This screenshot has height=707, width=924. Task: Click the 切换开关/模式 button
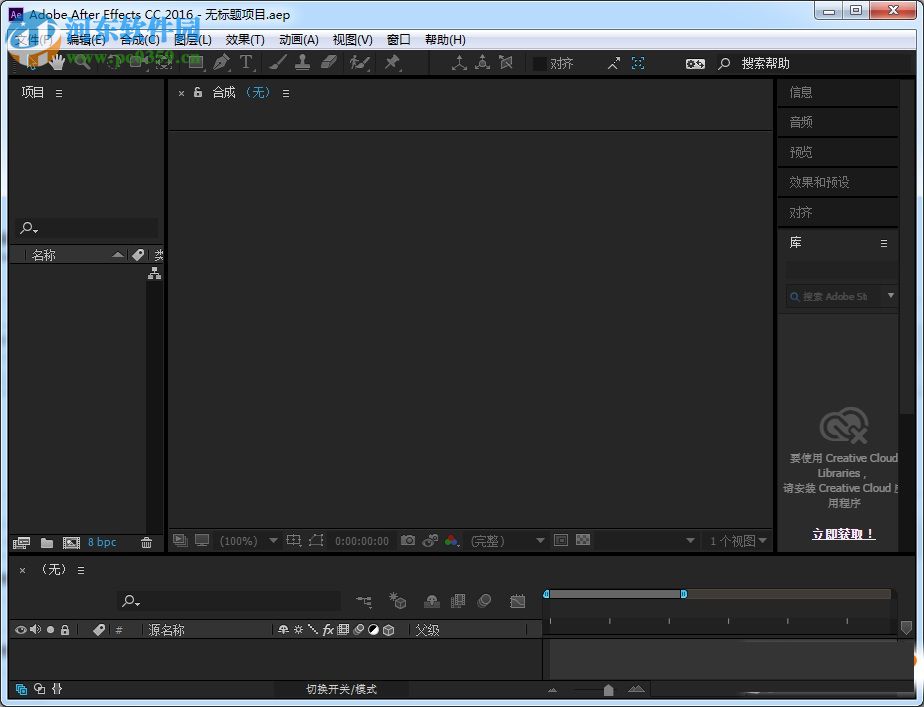(x=340, y=689)
